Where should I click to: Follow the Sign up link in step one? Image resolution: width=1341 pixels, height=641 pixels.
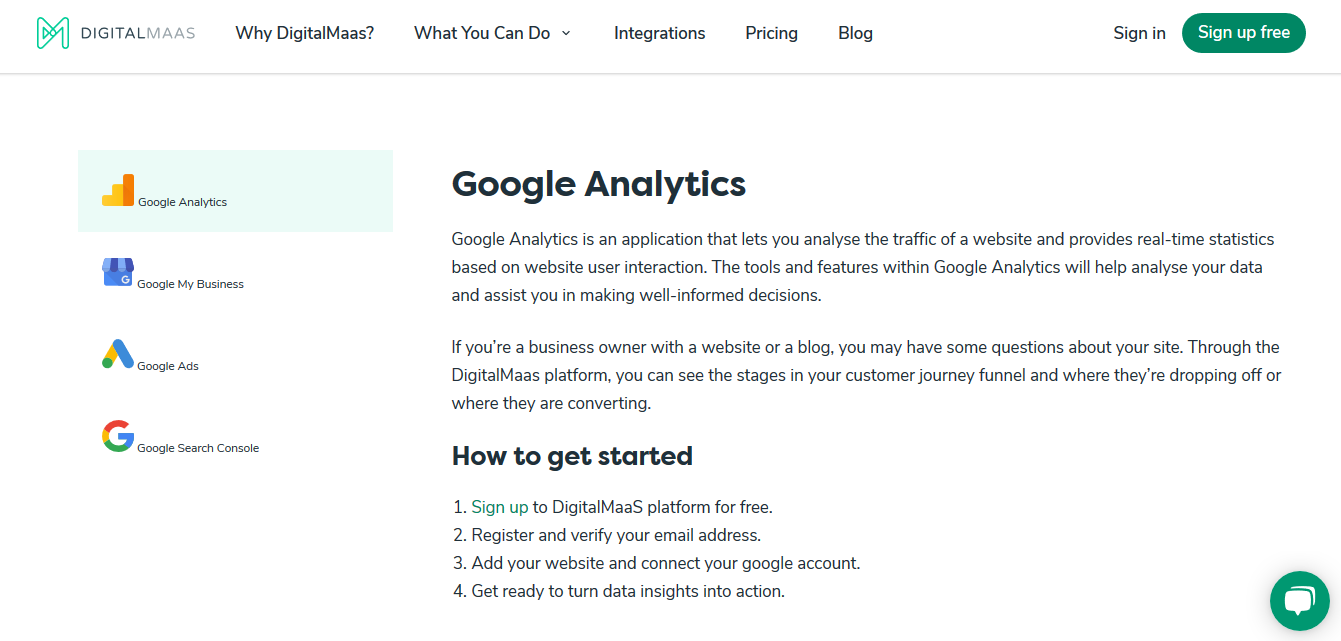[x=500, y=507]
